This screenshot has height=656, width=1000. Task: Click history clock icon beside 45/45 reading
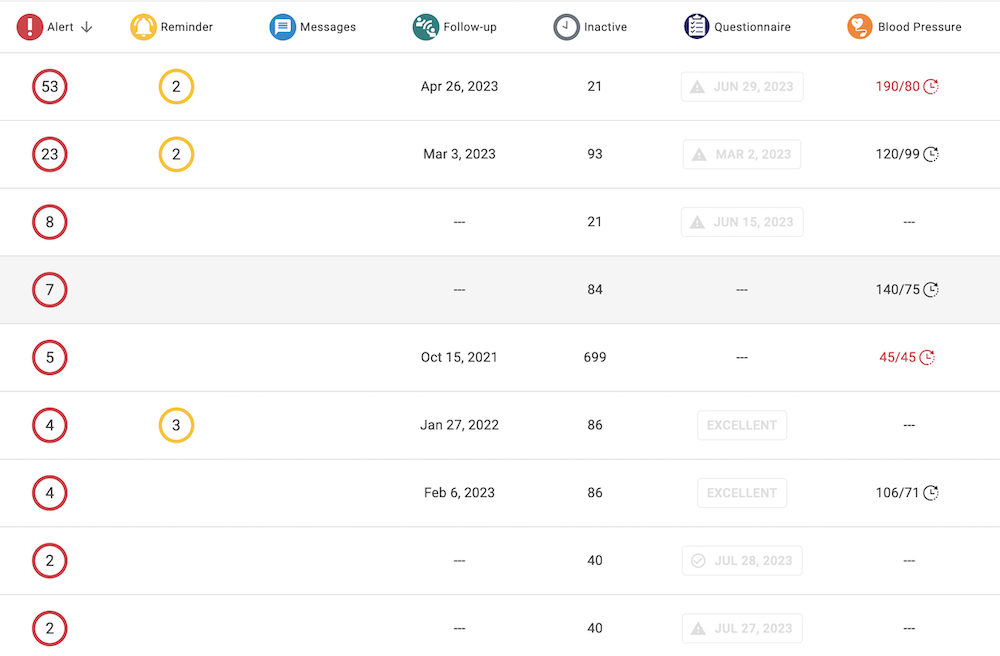pyautogui.click(x=928, y=357)
